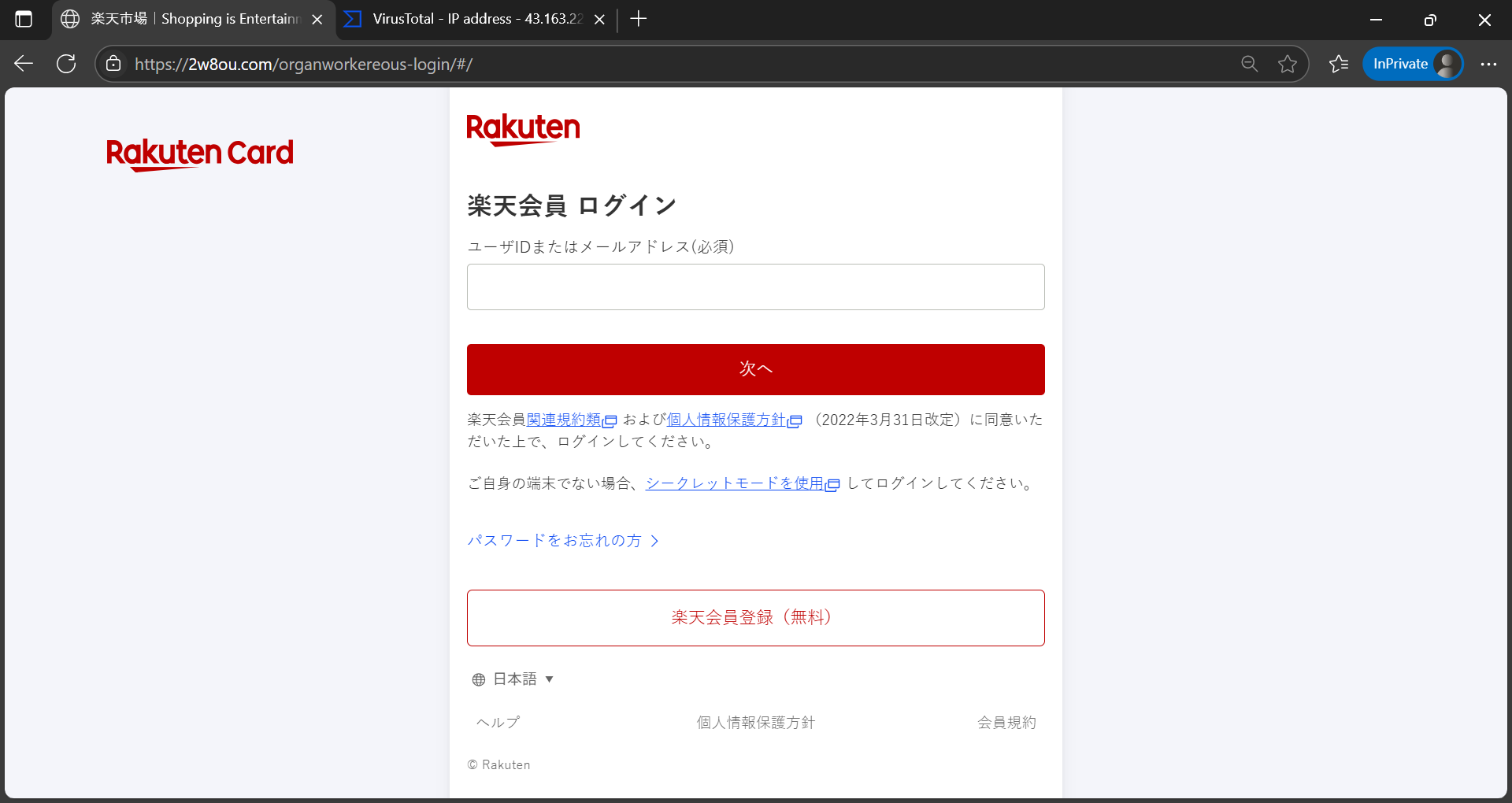Click the 楽天会員 ログイン heading
1512x803 pixels.
tap(572, 205)
